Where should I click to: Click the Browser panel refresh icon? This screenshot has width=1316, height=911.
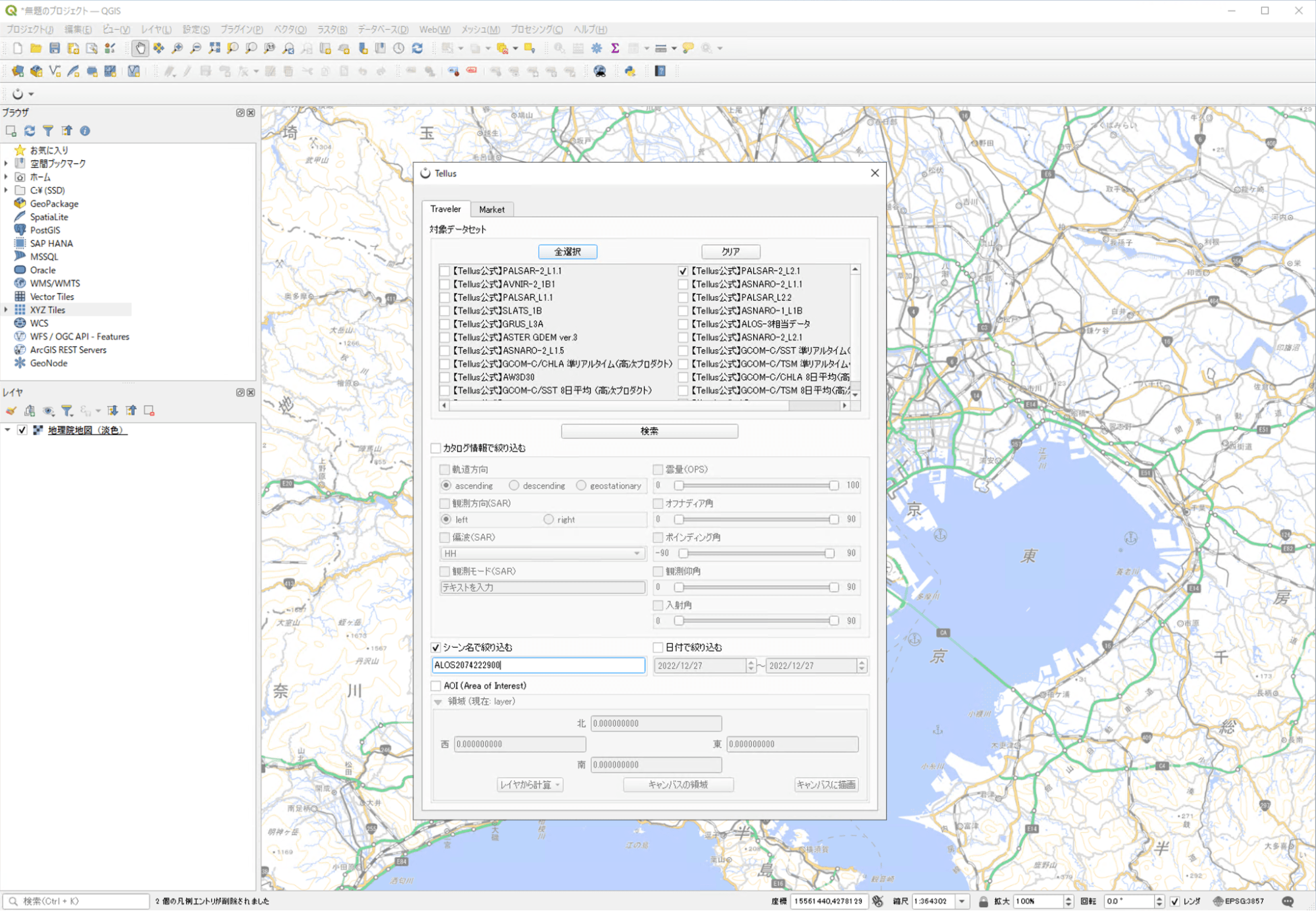tap(30, 131)
